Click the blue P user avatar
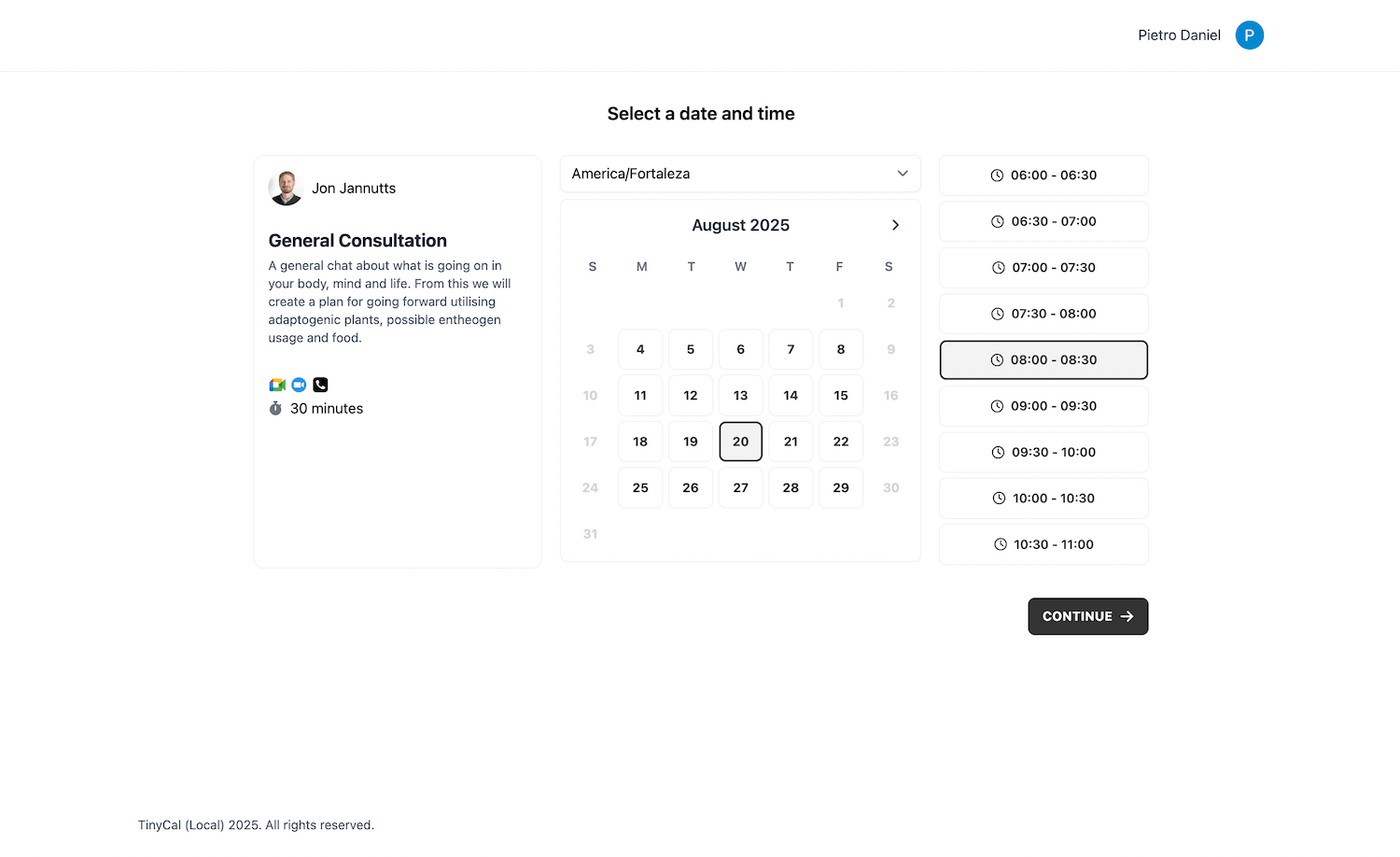This screenshot has height=857, width=1400. click(1249, 35)
